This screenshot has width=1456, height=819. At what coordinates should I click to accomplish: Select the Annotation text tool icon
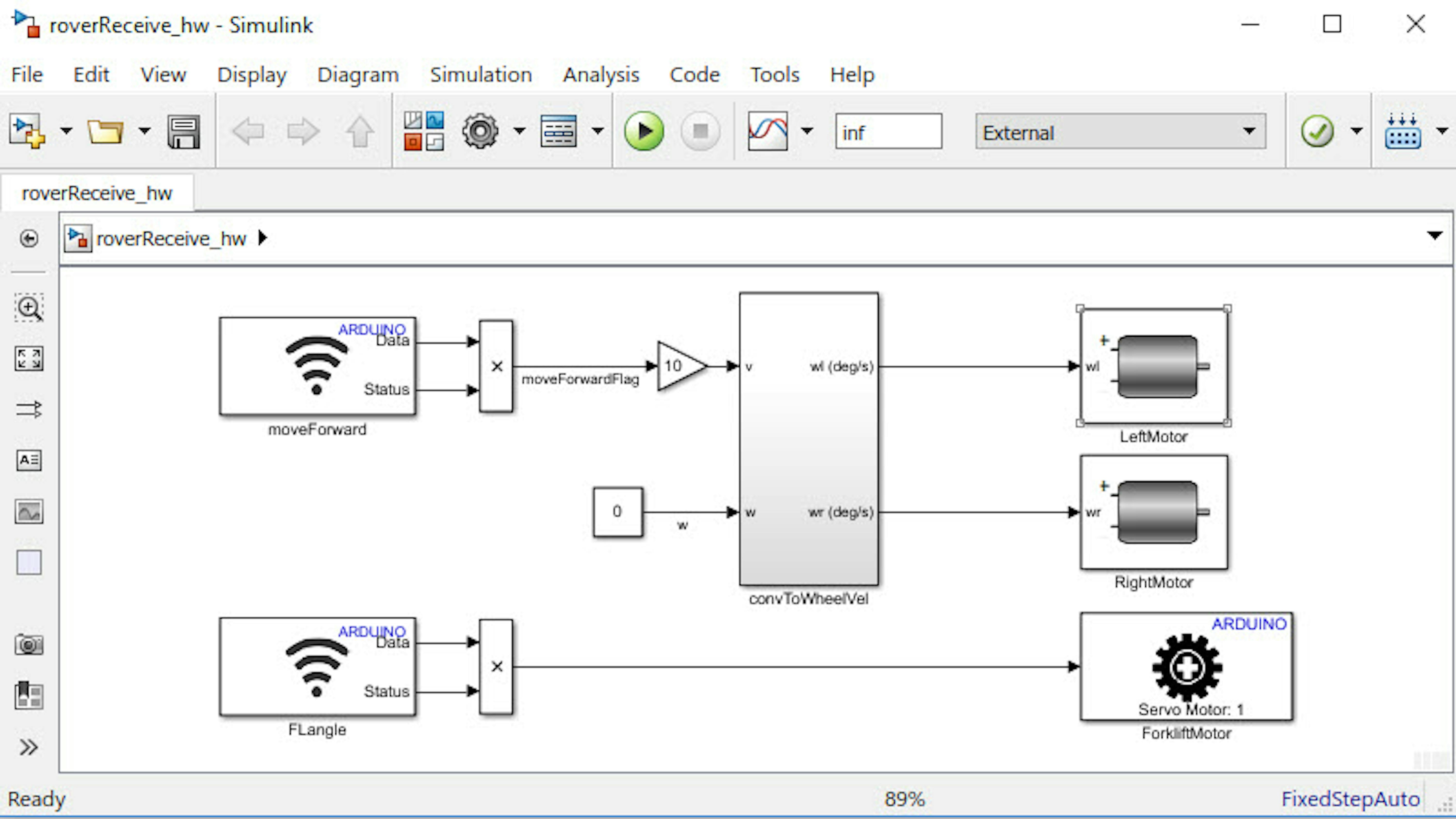(x=29, y=460)
